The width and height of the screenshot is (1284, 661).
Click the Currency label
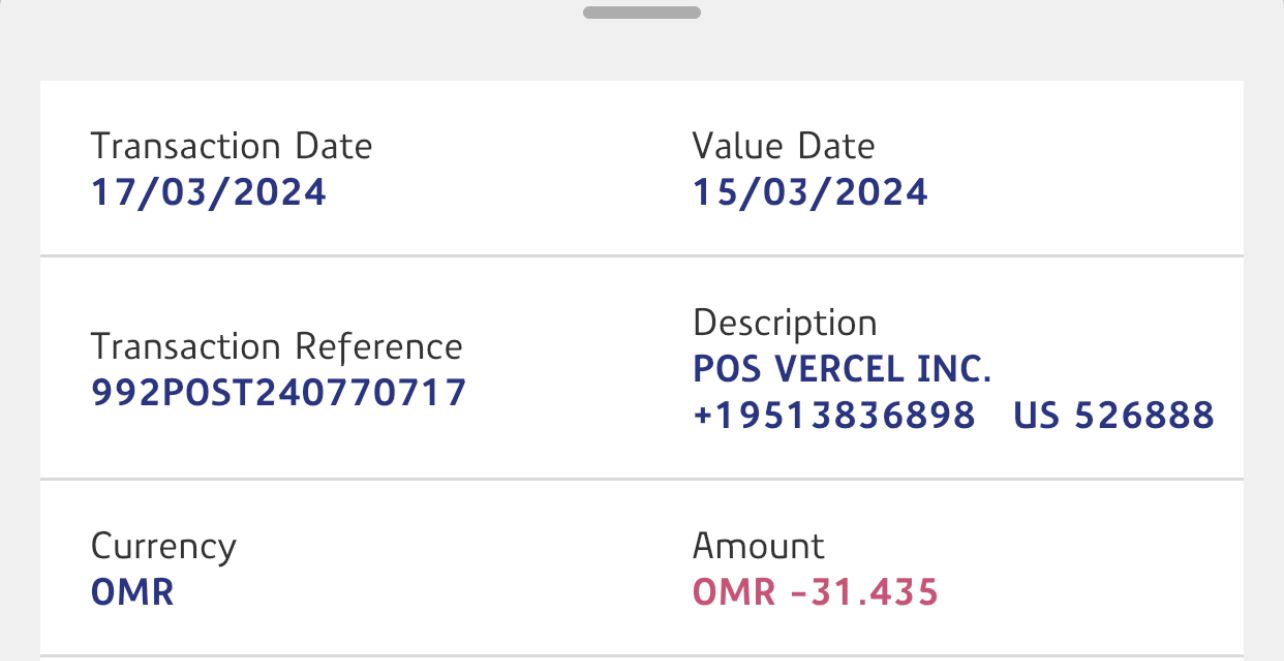(x=163, y=547)
